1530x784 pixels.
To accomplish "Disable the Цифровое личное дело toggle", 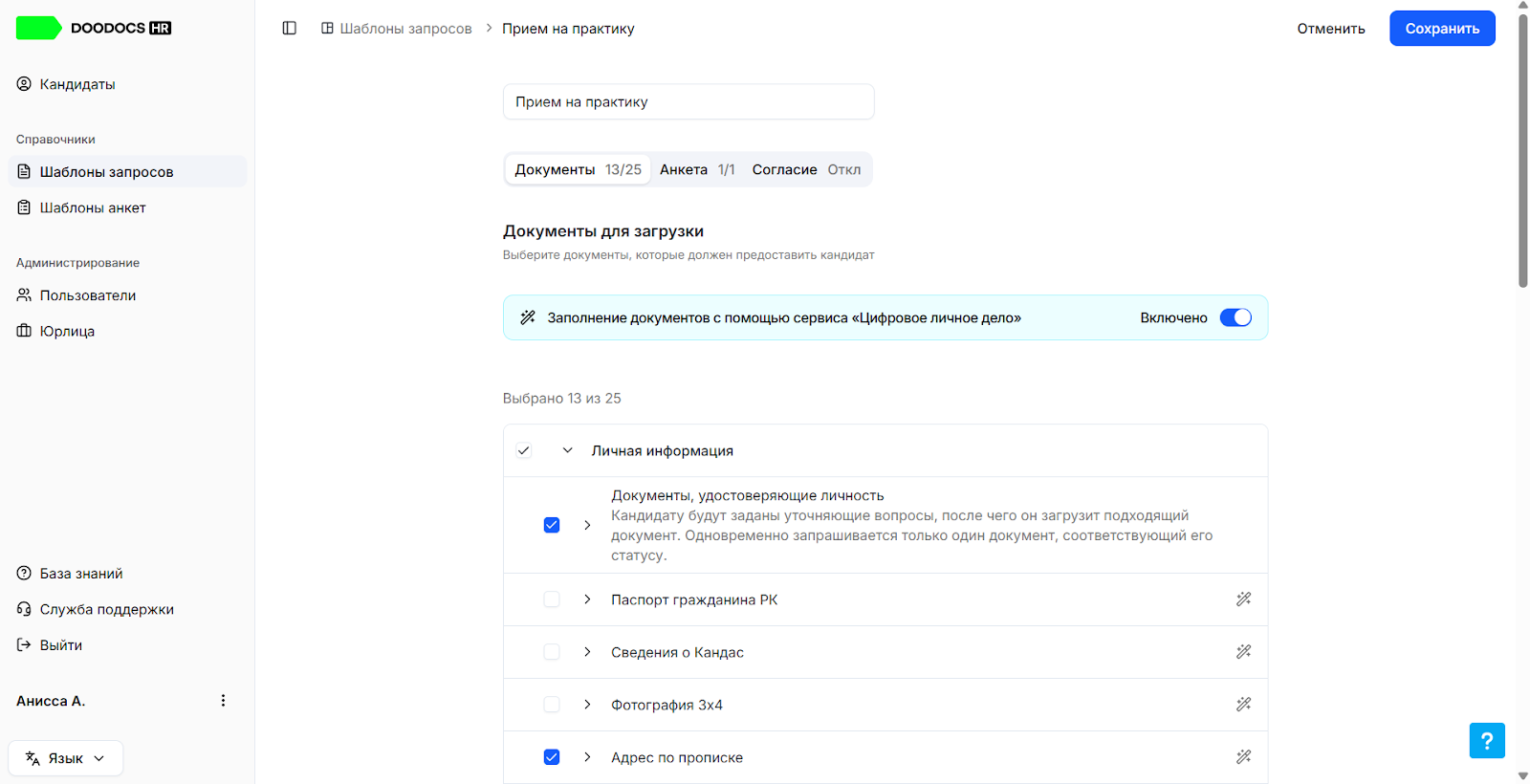I will coord(1235,317).
